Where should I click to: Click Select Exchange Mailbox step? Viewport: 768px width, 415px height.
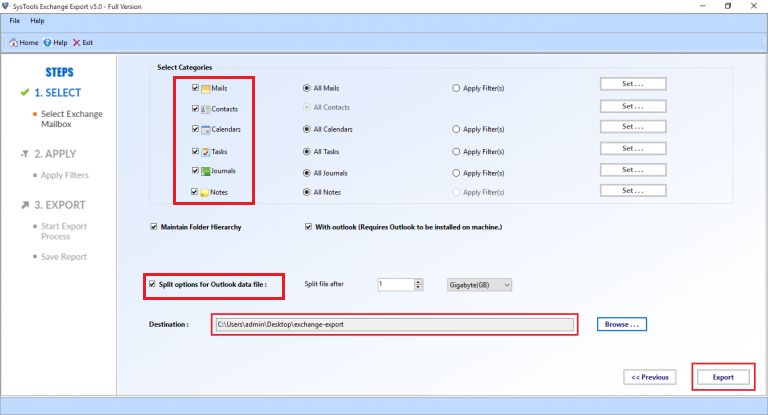(72, 119)
